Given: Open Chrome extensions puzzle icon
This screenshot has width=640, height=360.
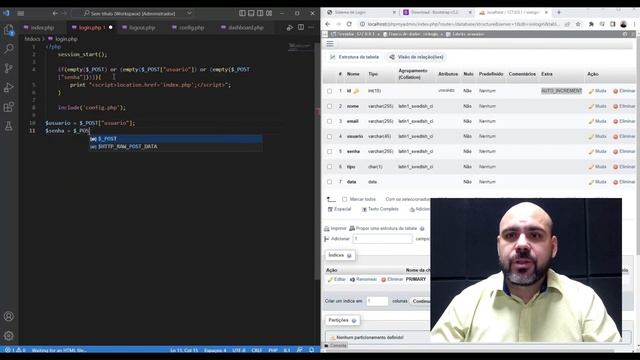Looking at the screenshot, I should 591,24.
